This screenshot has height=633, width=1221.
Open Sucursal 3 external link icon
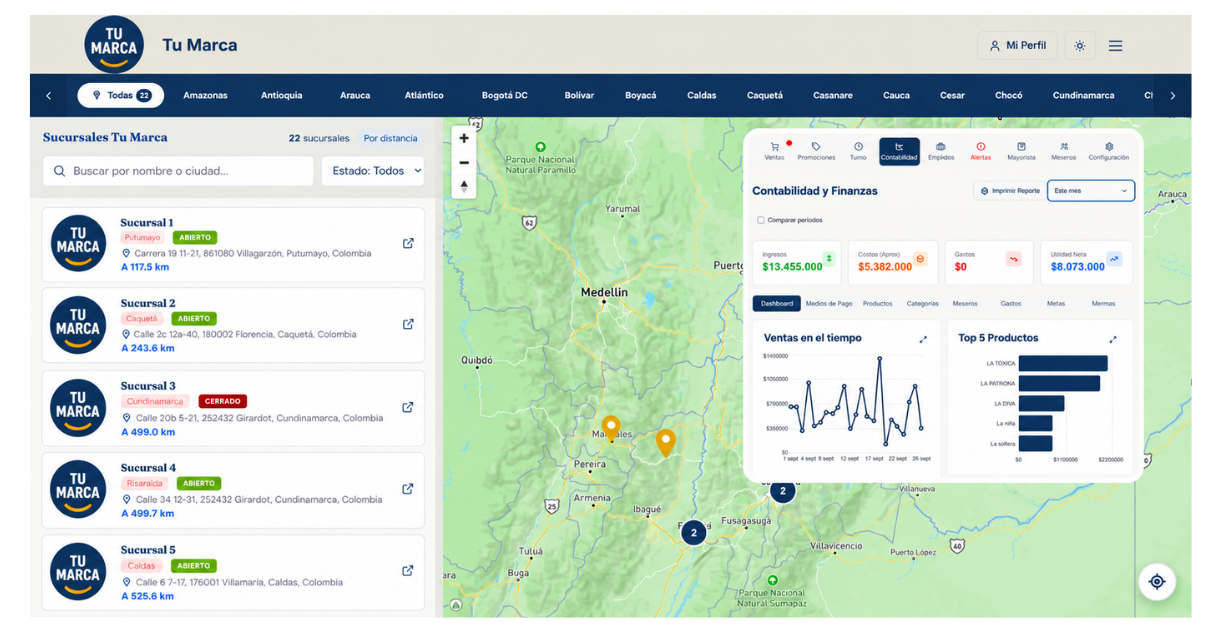(x=408, y=407)
